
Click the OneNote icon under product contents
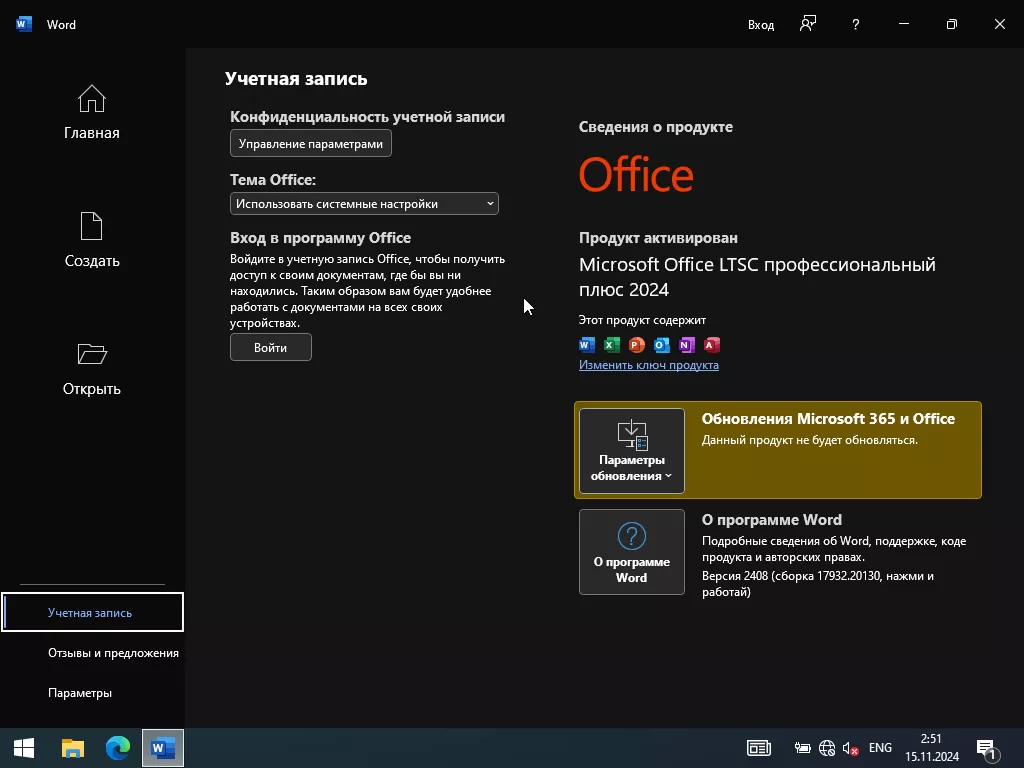[687, 345]
